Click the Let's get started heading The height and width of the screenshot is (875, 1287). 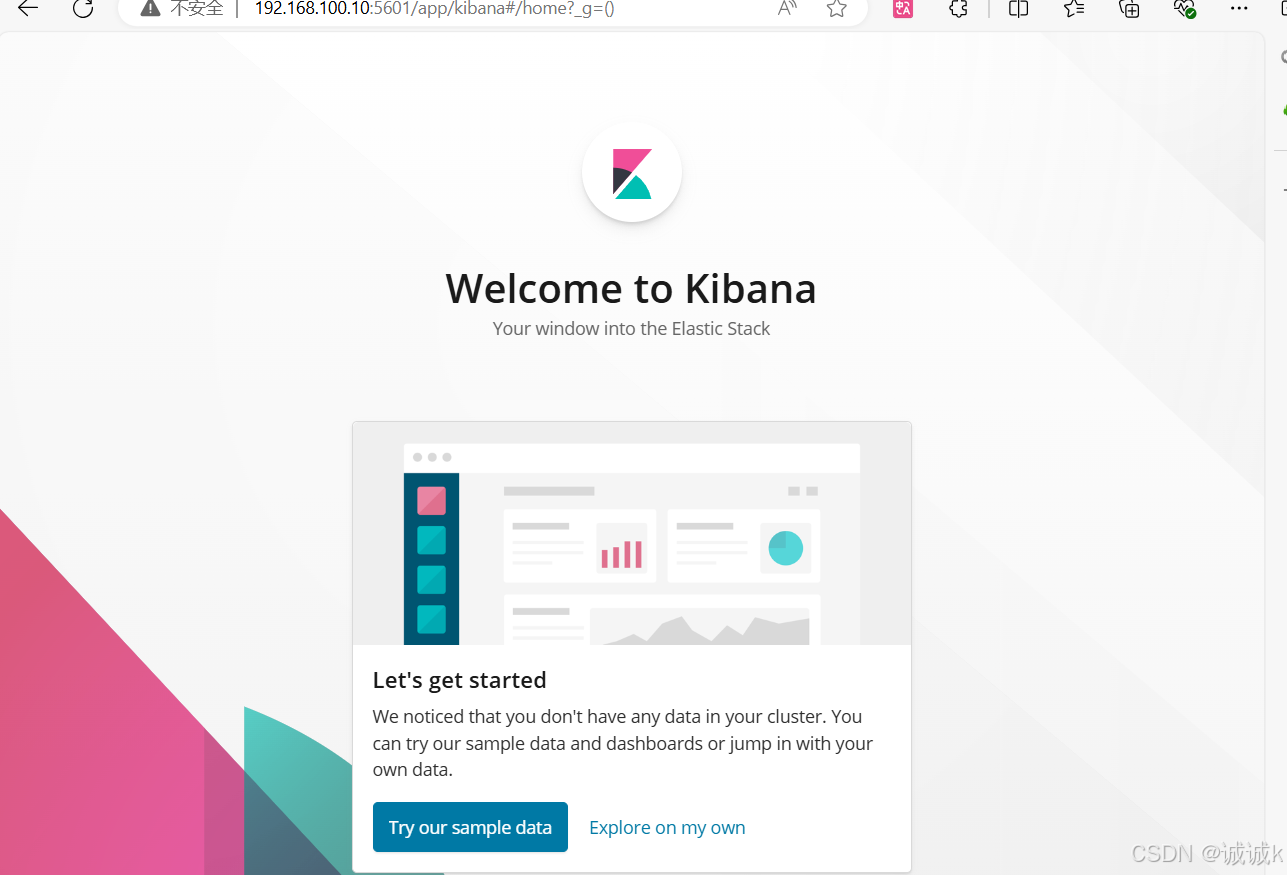[459, 680]
